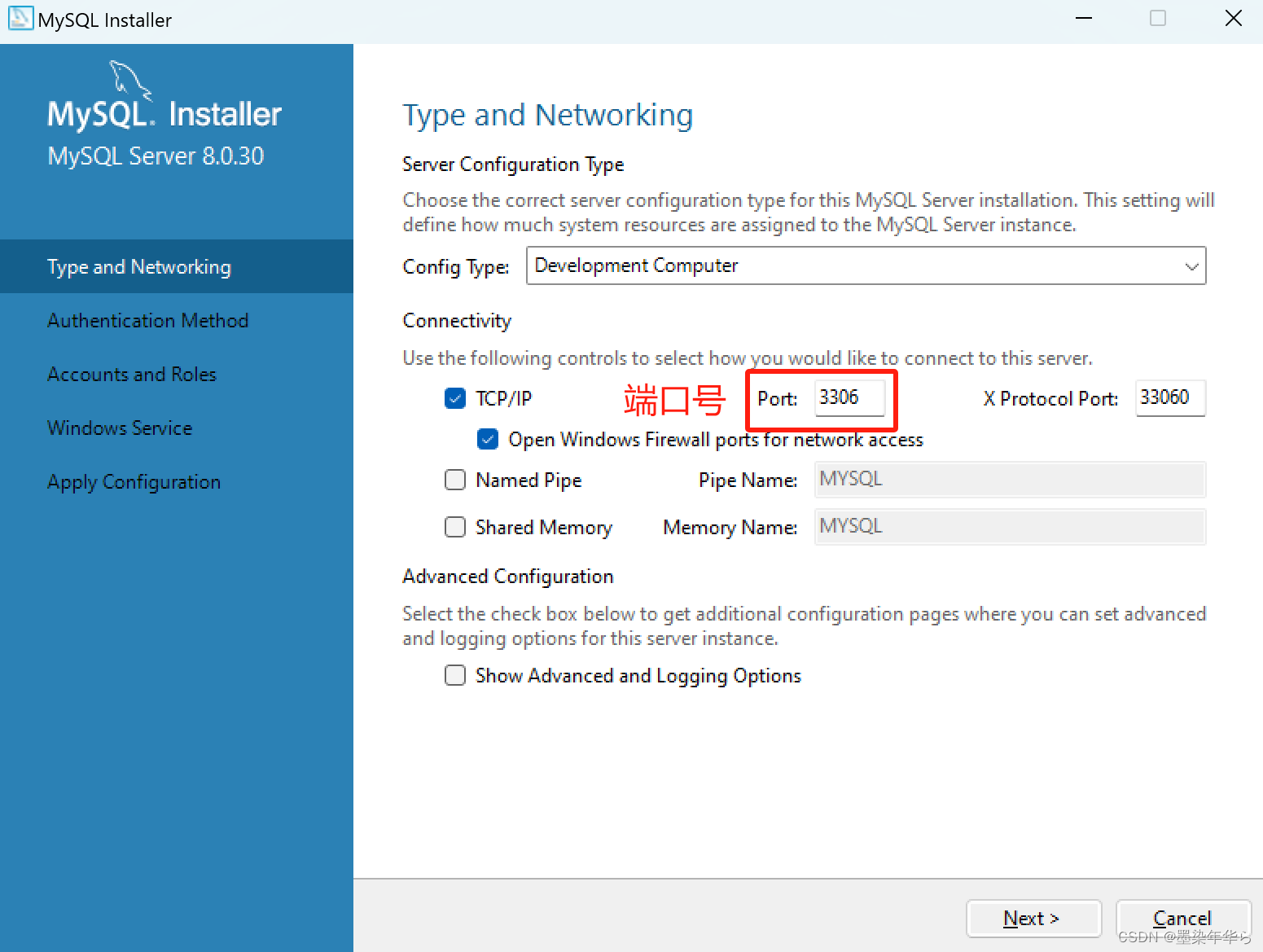Click the X Protocol Port field
The width and height of the screenshot is (1263, 952).
(1170, 397)
